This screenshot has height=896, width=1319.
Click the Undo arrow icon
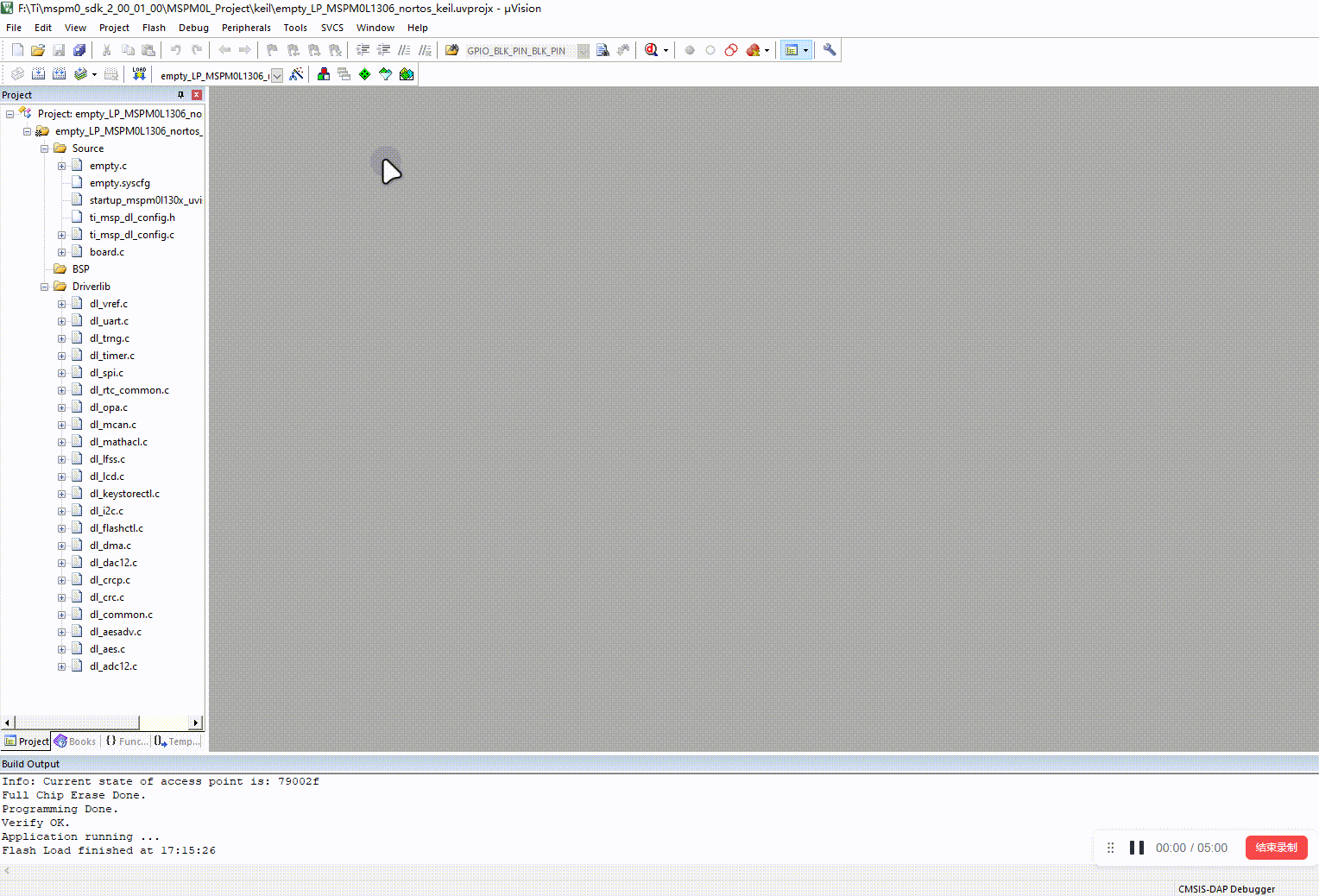[175, 50]
